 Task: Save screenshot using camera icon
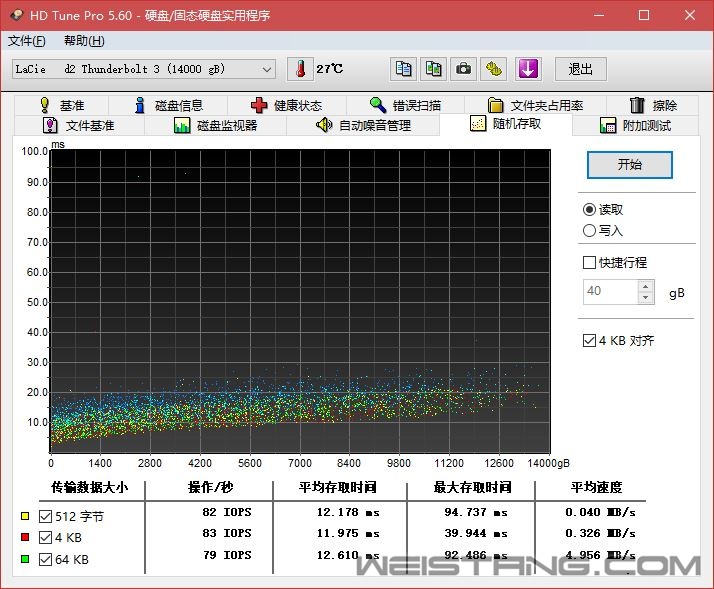click(x=463, y=69)
